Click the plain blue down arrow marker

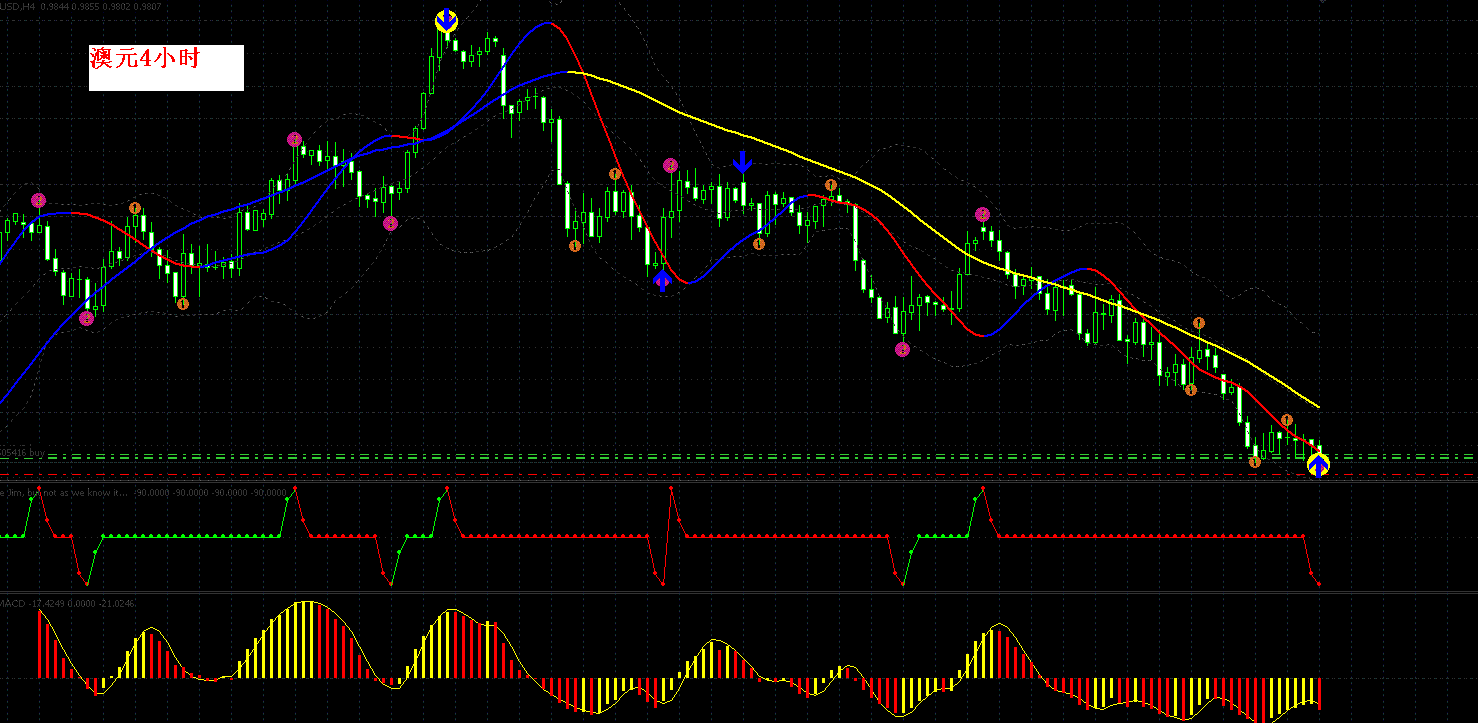(x=742, y=162)
